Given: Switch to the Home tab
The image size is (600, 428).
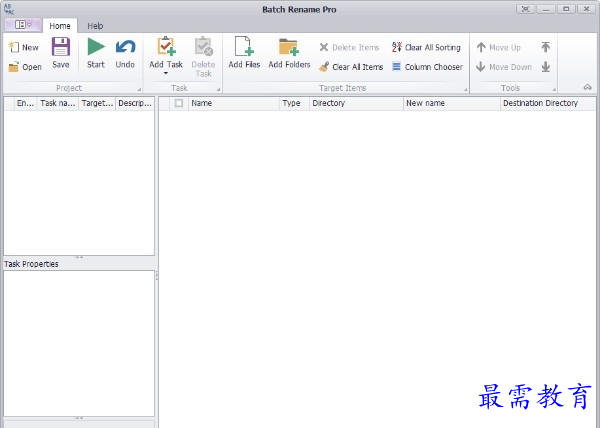Looking at the screenshot, I should point(60,26).
